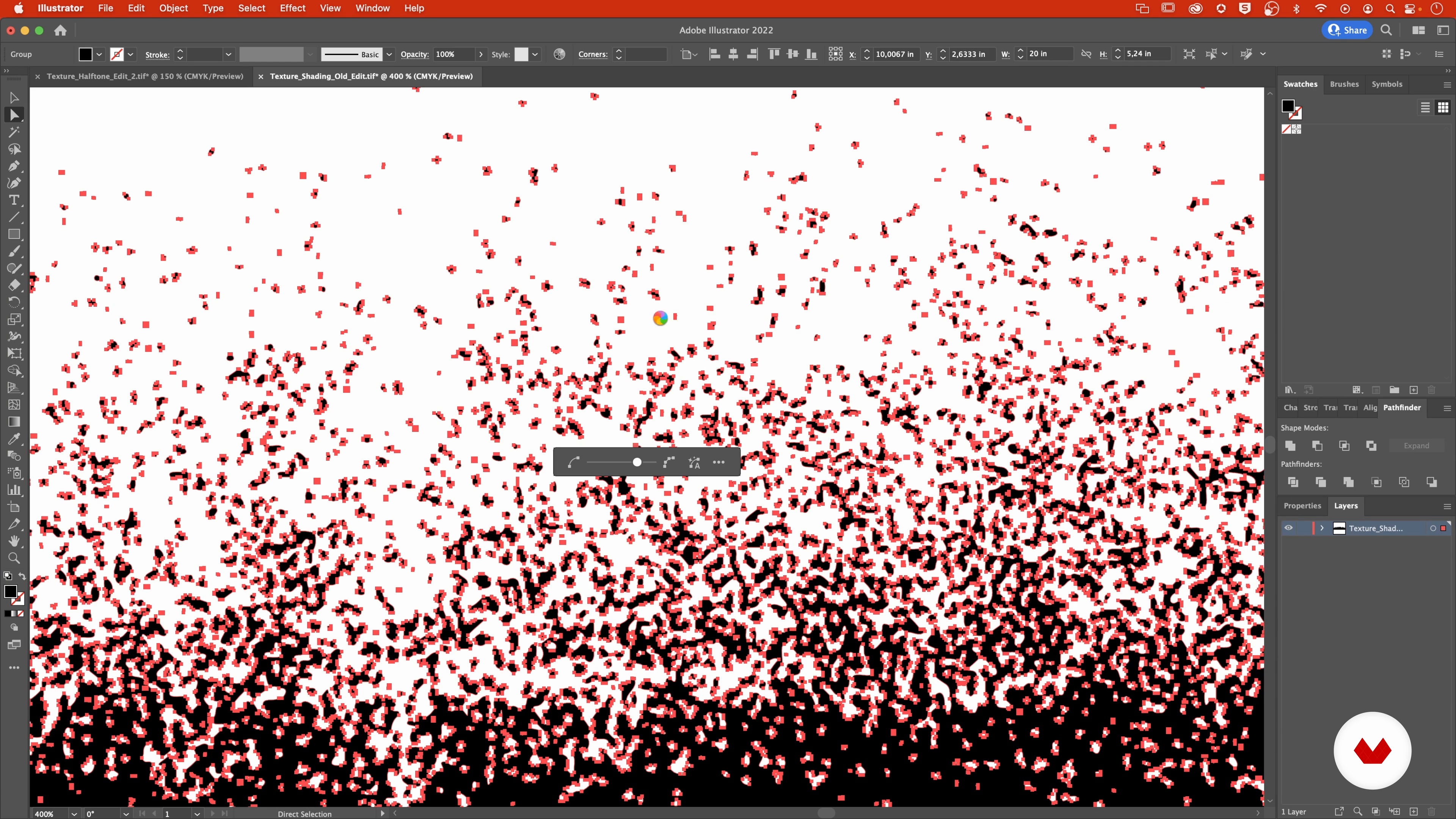Image resolution: width=1456 pixels, height=819 pixels.
Task: Click the Share button
Action: click(1348, 30)
